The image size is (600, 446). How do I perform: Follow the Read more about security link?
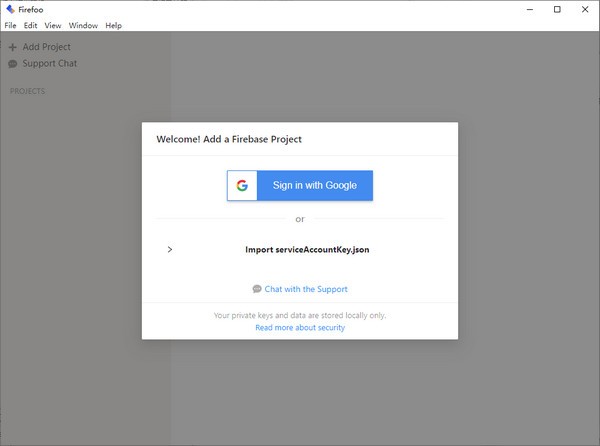pyautogui.click(x=300, y=327)
